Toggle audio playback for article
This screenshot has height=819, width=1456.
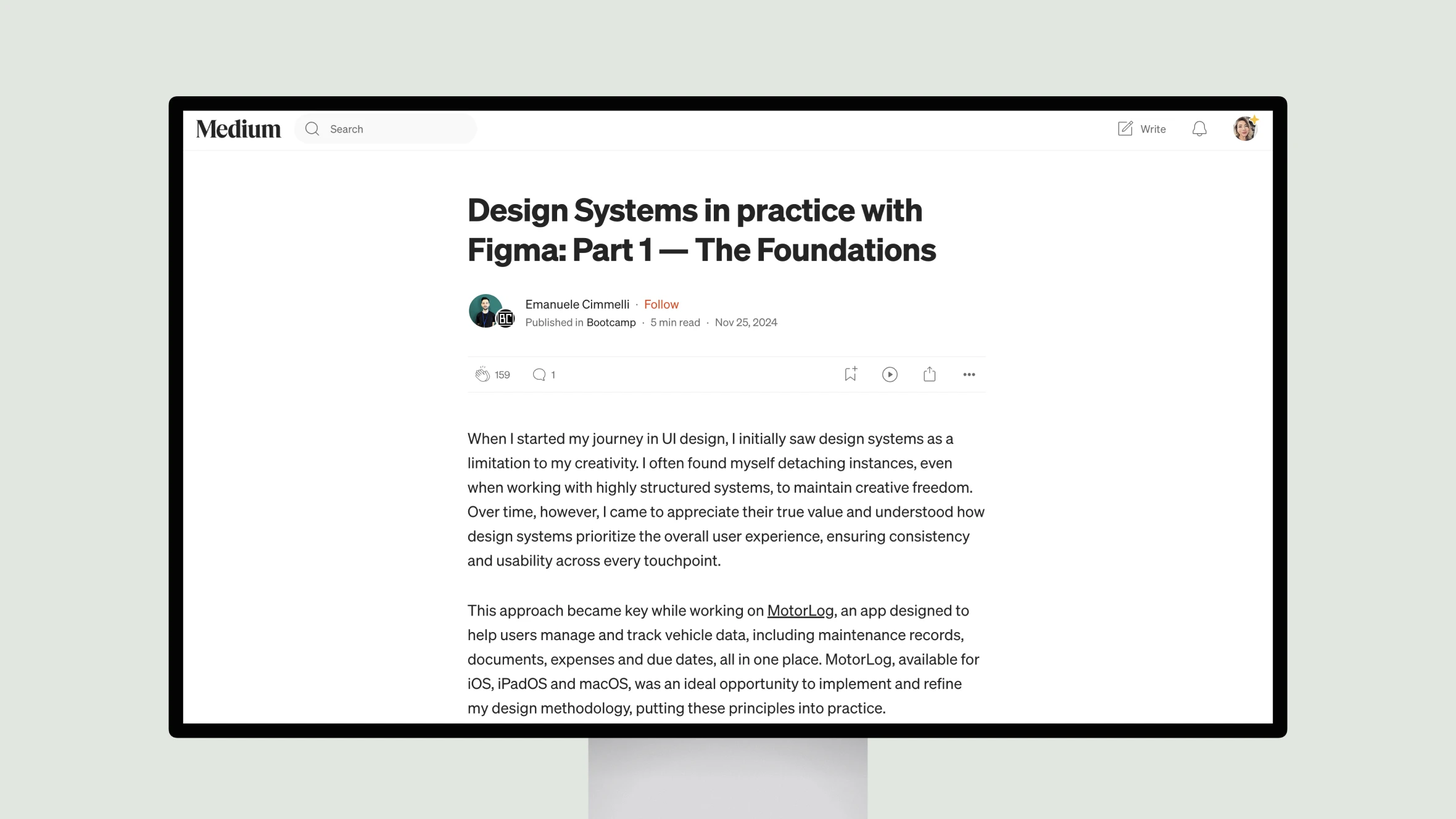(890, 374)
